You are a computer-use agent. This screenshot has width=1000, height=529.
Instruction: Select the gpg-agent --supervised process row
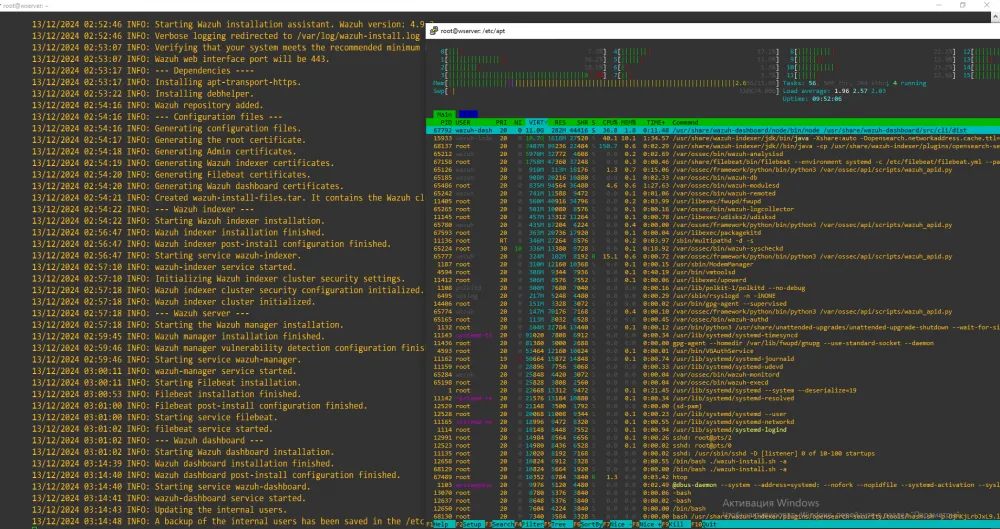coord(713,304)
